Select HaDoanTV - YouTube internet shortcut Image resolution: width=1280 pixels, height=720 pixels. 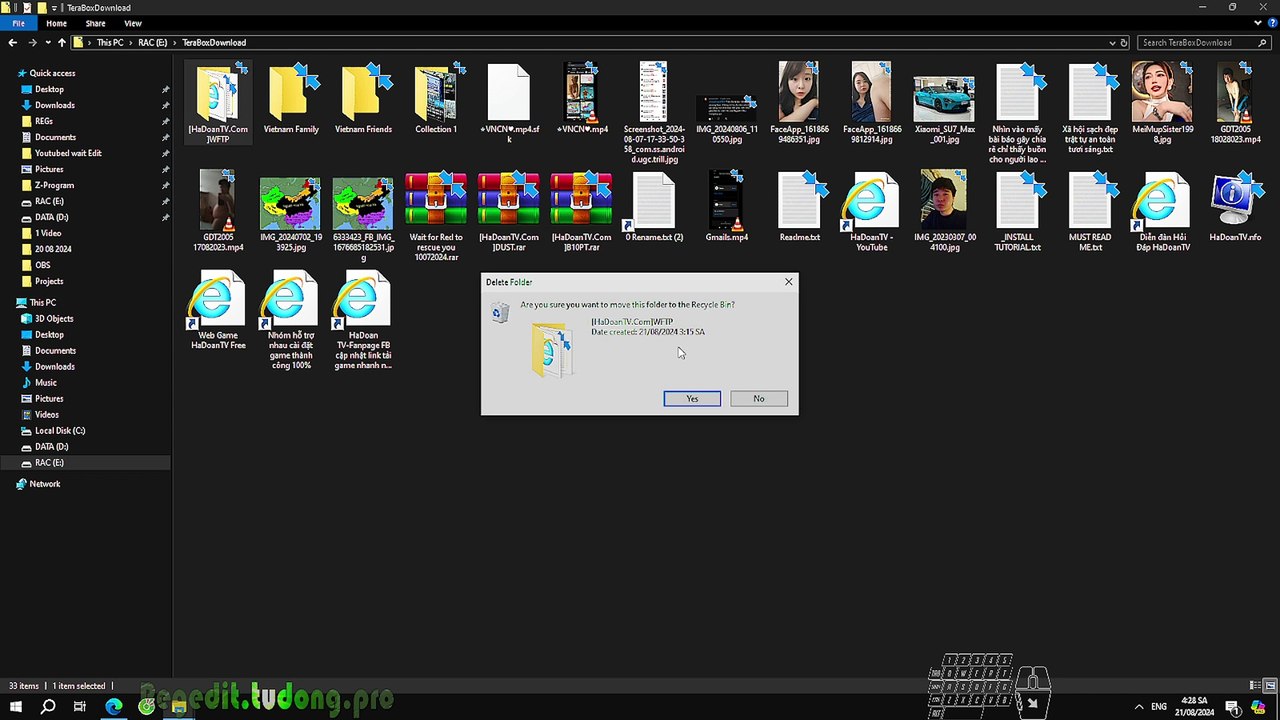(x=872, y=213)
